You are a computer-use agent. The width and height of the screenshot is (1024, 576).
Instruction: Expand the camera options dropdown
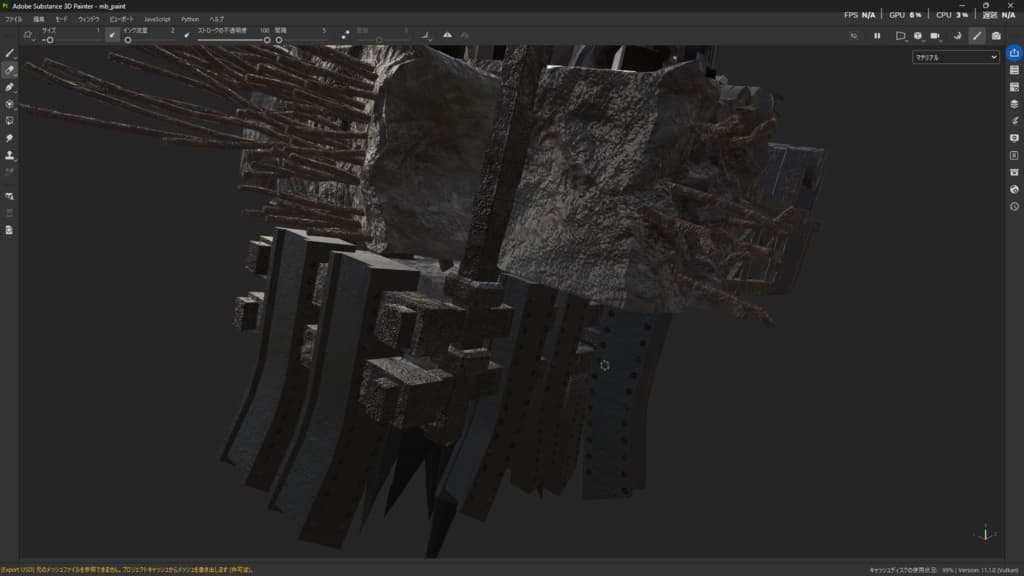point(937,36)
